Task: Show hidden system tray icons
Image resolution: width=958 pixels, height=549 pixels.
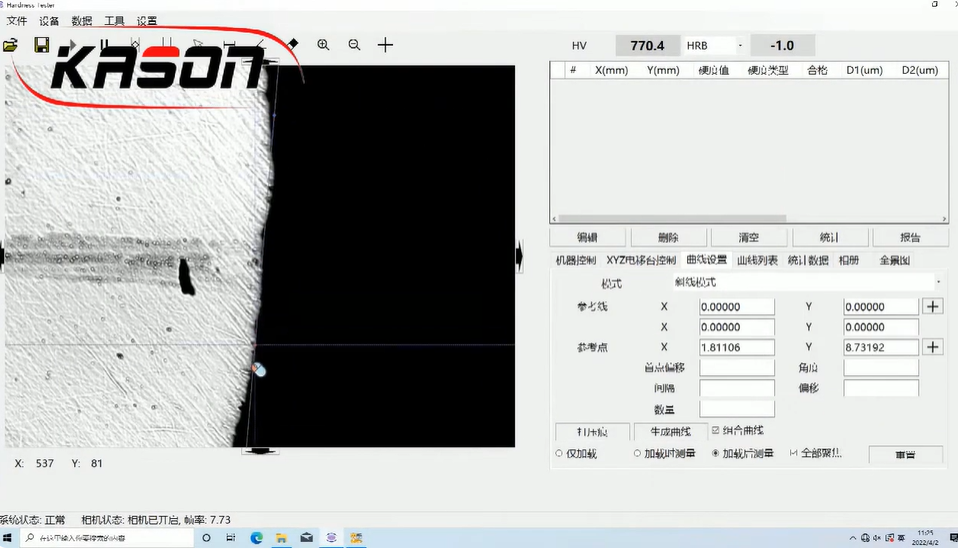Action: coord(853,538)
